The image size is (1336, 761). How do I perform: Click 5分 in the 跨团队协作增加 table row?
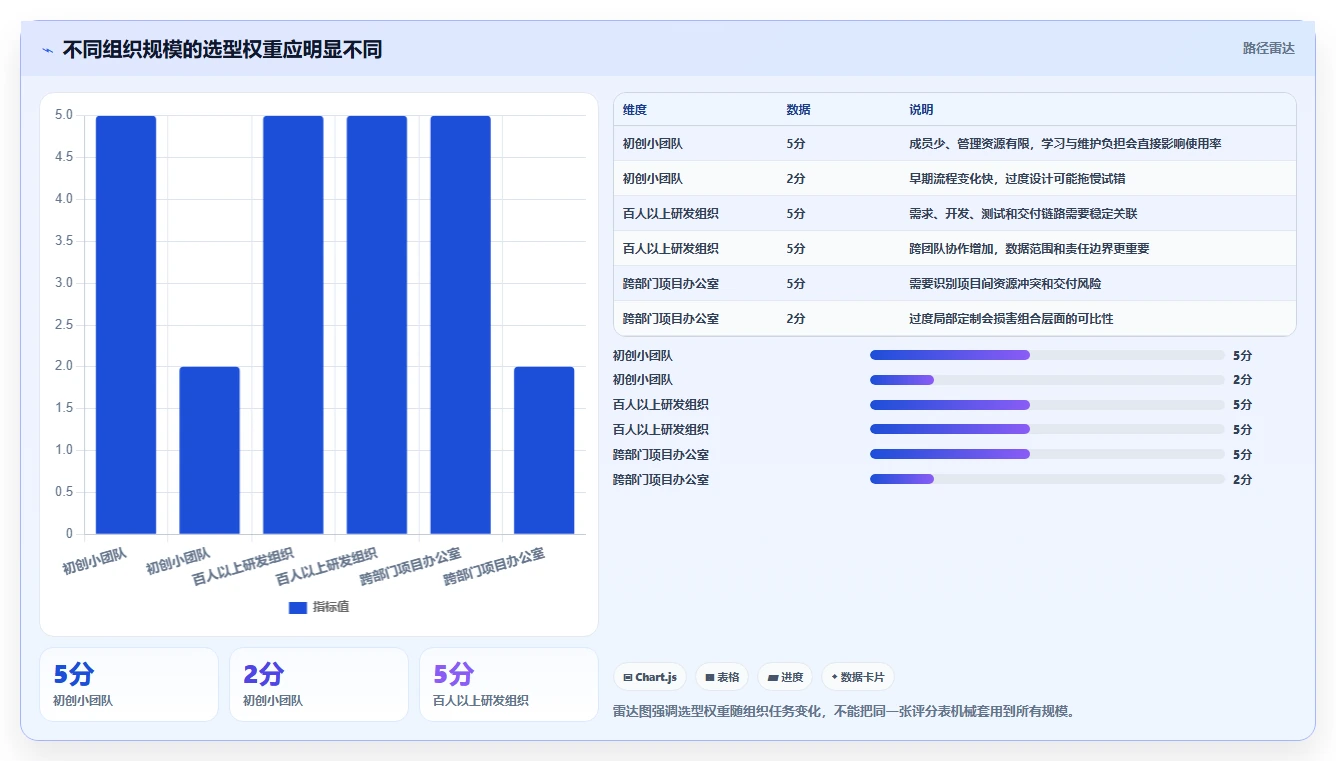coord(796,249)
